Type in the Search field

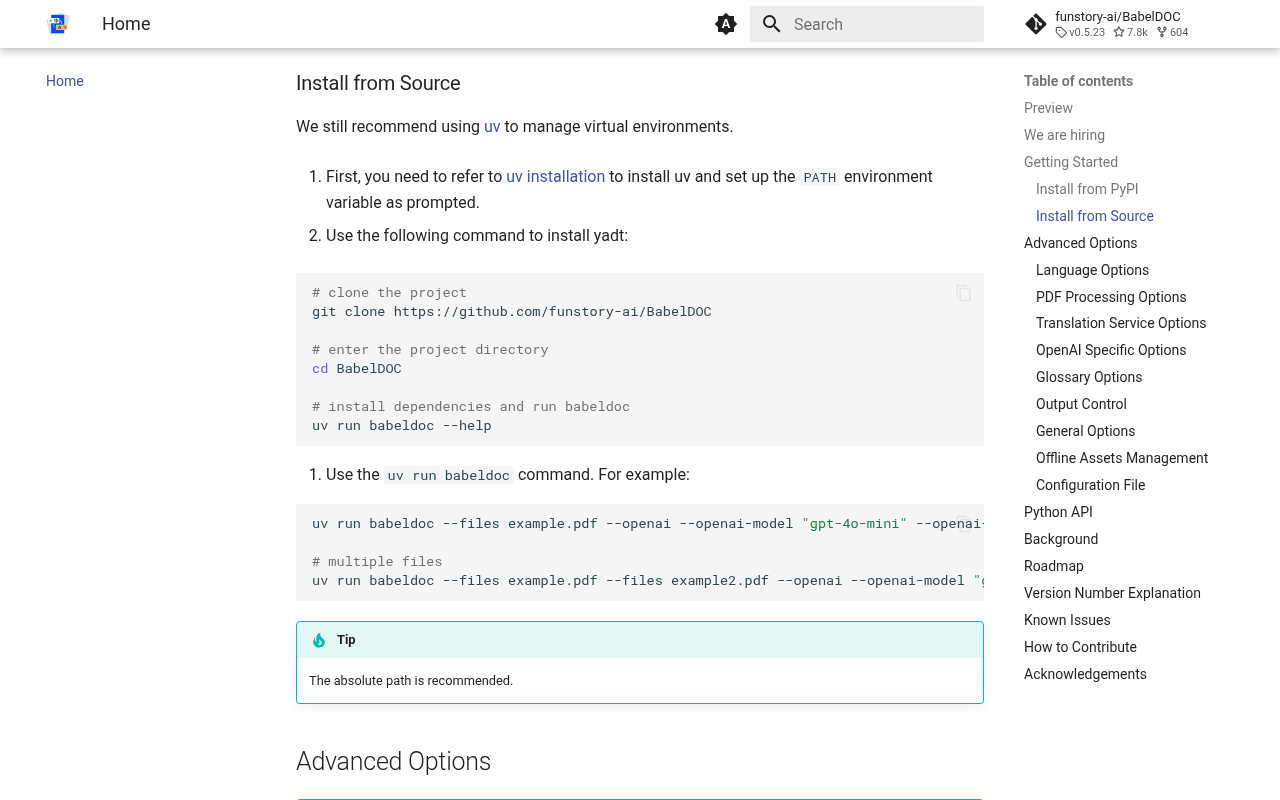[x=880, y=24]
